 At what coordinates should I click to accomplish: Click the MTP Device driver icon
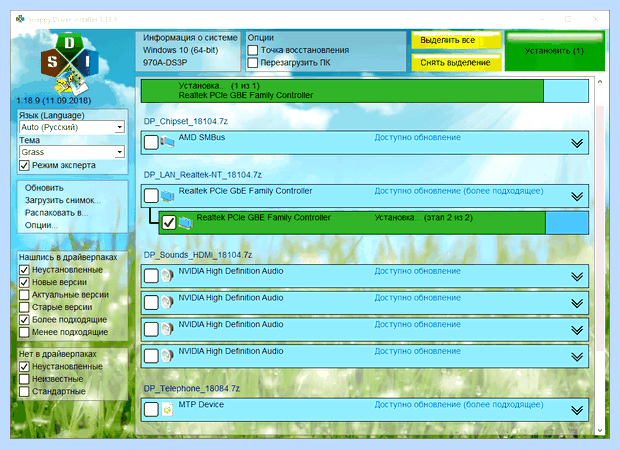tap(167, 409)
